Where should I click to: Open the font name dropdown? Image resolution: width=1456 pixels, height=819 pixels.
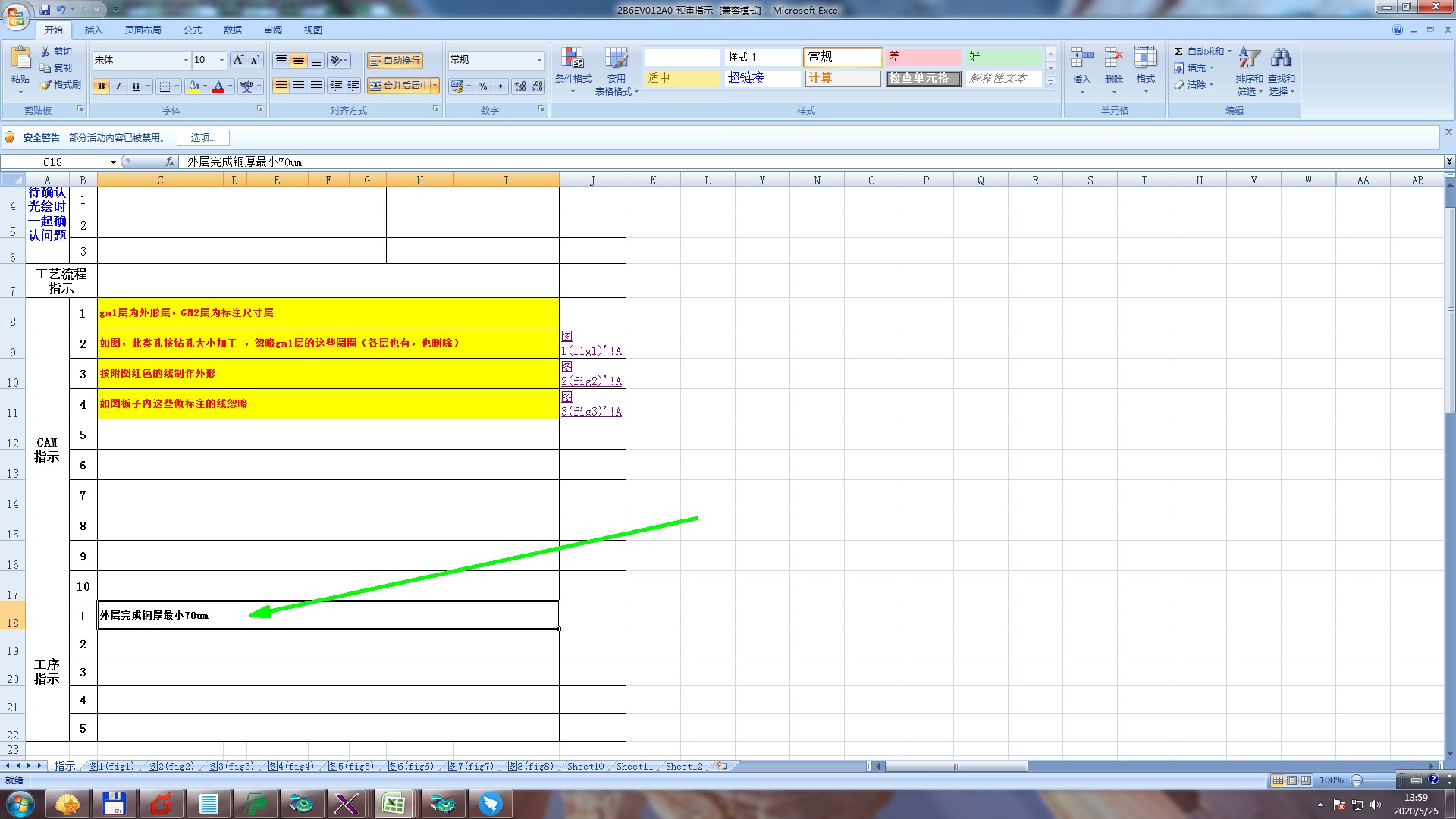(x=186, y=60)
